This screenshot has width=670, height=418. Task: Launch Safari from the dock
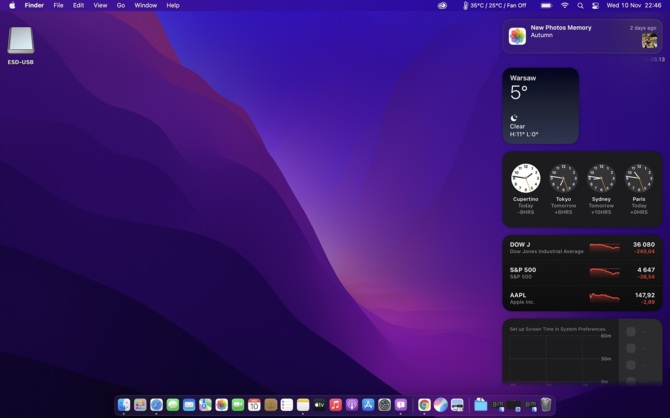pyautogui.click(x=156, y=405)
